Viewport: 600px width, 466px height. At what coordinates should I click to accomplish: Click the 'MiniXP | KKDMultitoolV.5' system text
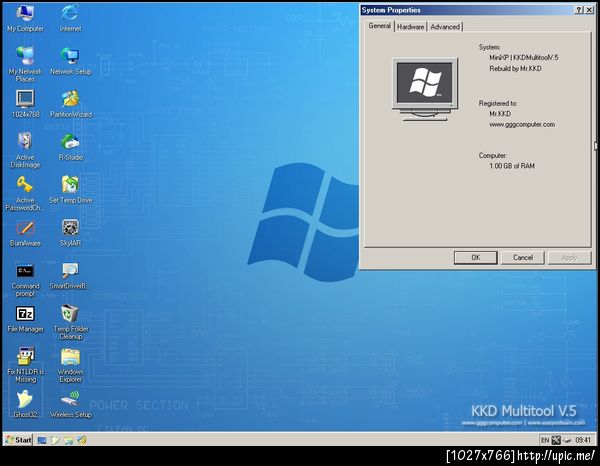(x=523, y=57)
